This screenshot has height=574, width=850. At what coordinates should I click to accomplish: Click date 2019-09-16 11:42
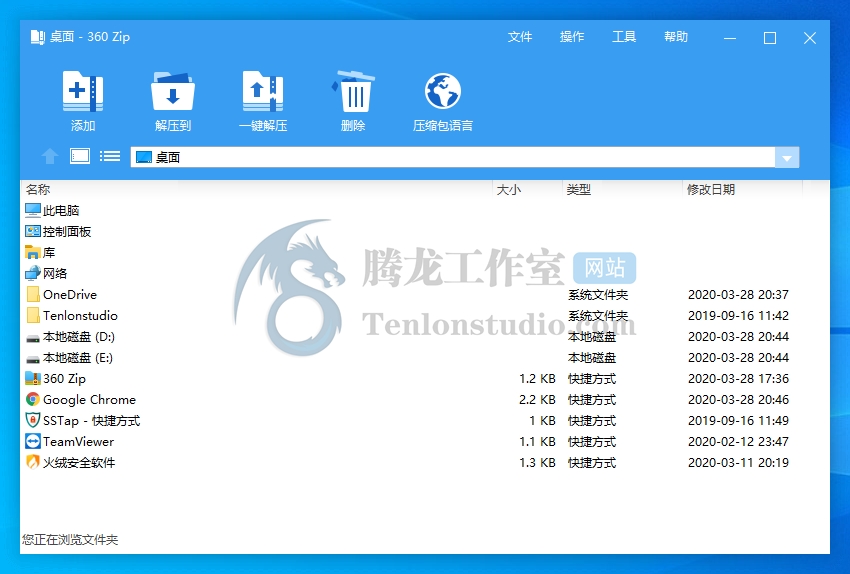[x=738, y=315]
